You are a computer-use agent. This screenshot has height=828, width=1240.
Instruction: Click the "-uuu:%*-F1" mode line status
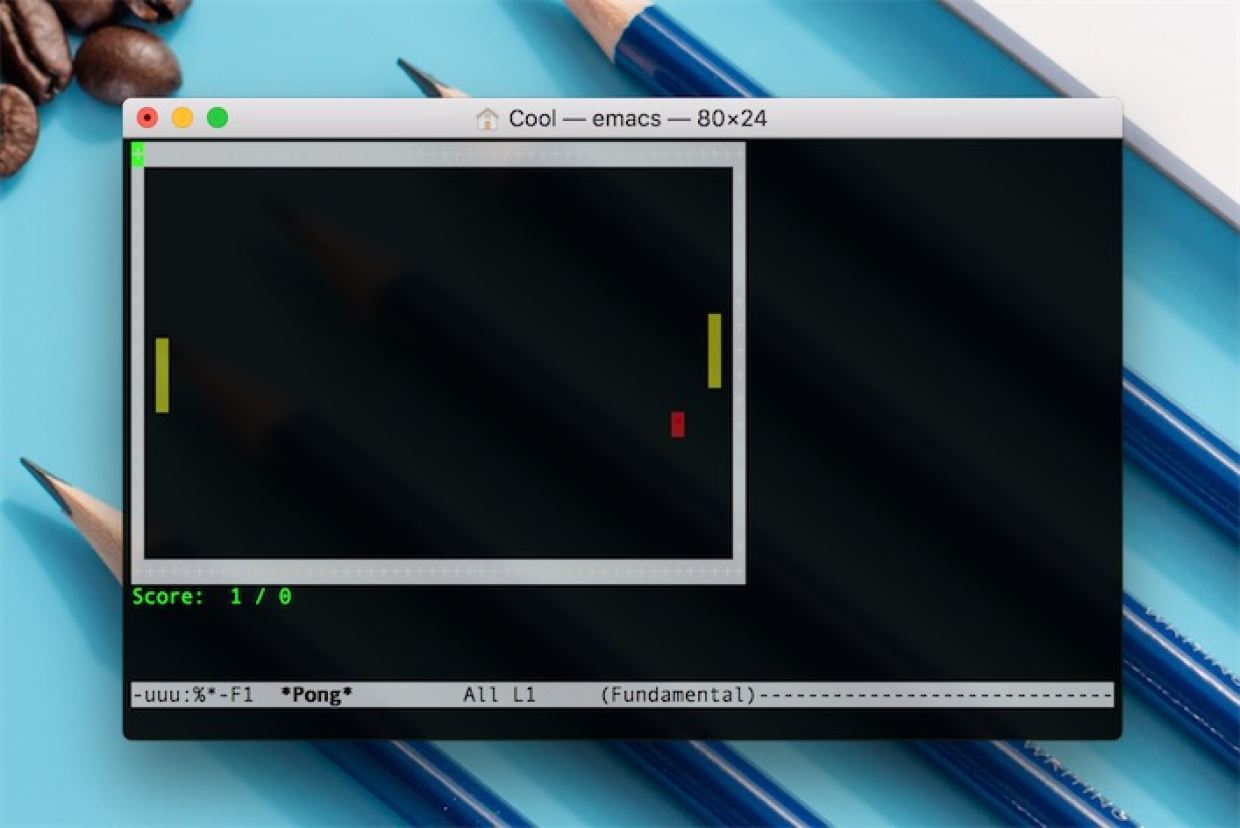[x=193, y=695]
